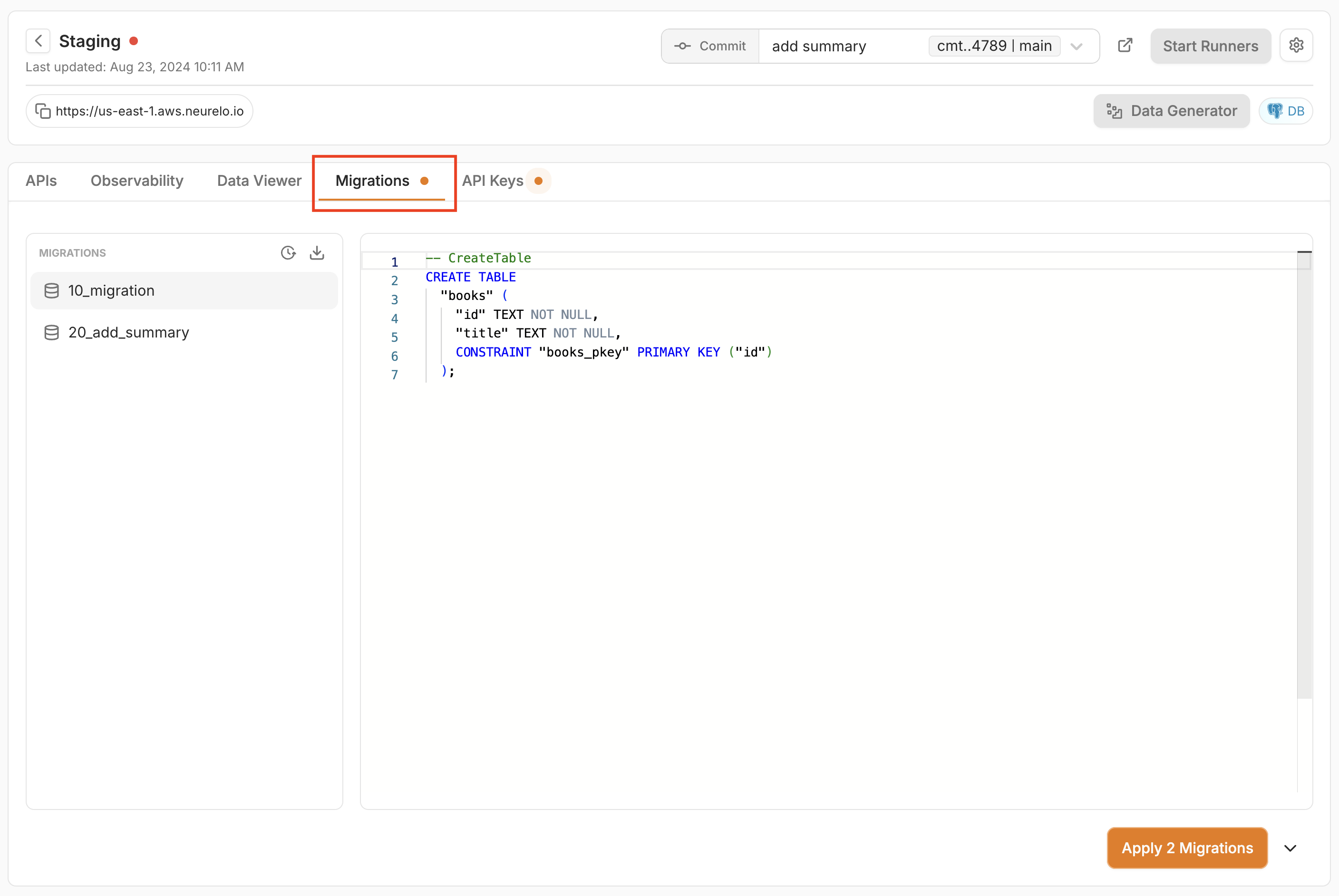Open the Observability tab
Screen dimensions: 1339x896
(137, 181)
